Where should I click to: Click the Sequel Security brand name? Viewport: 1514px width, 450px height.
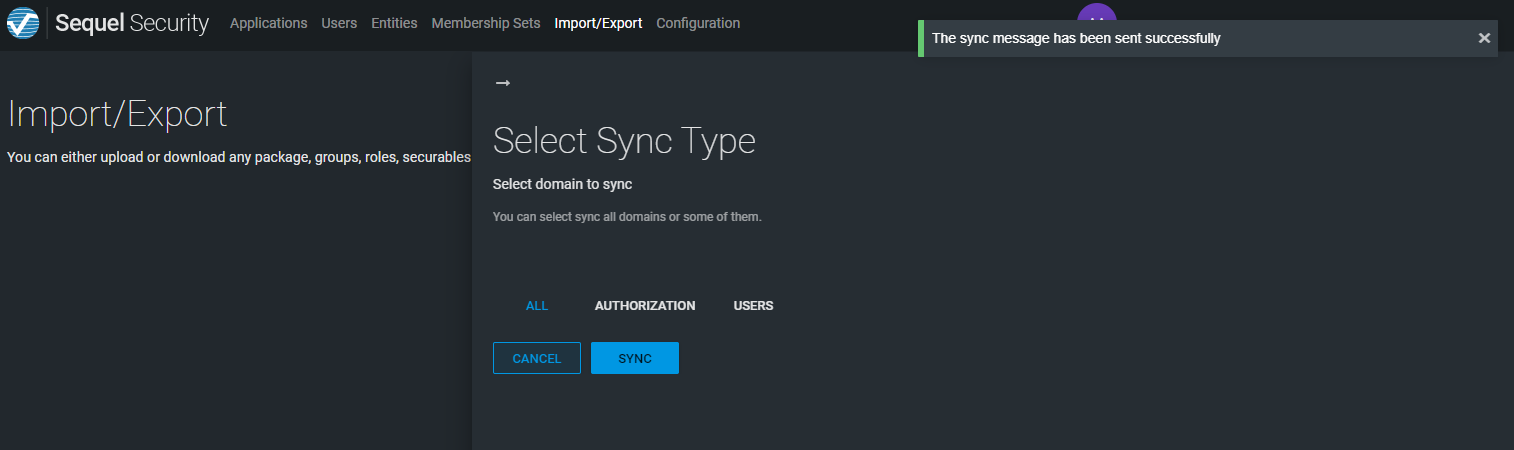coord(132,23)
